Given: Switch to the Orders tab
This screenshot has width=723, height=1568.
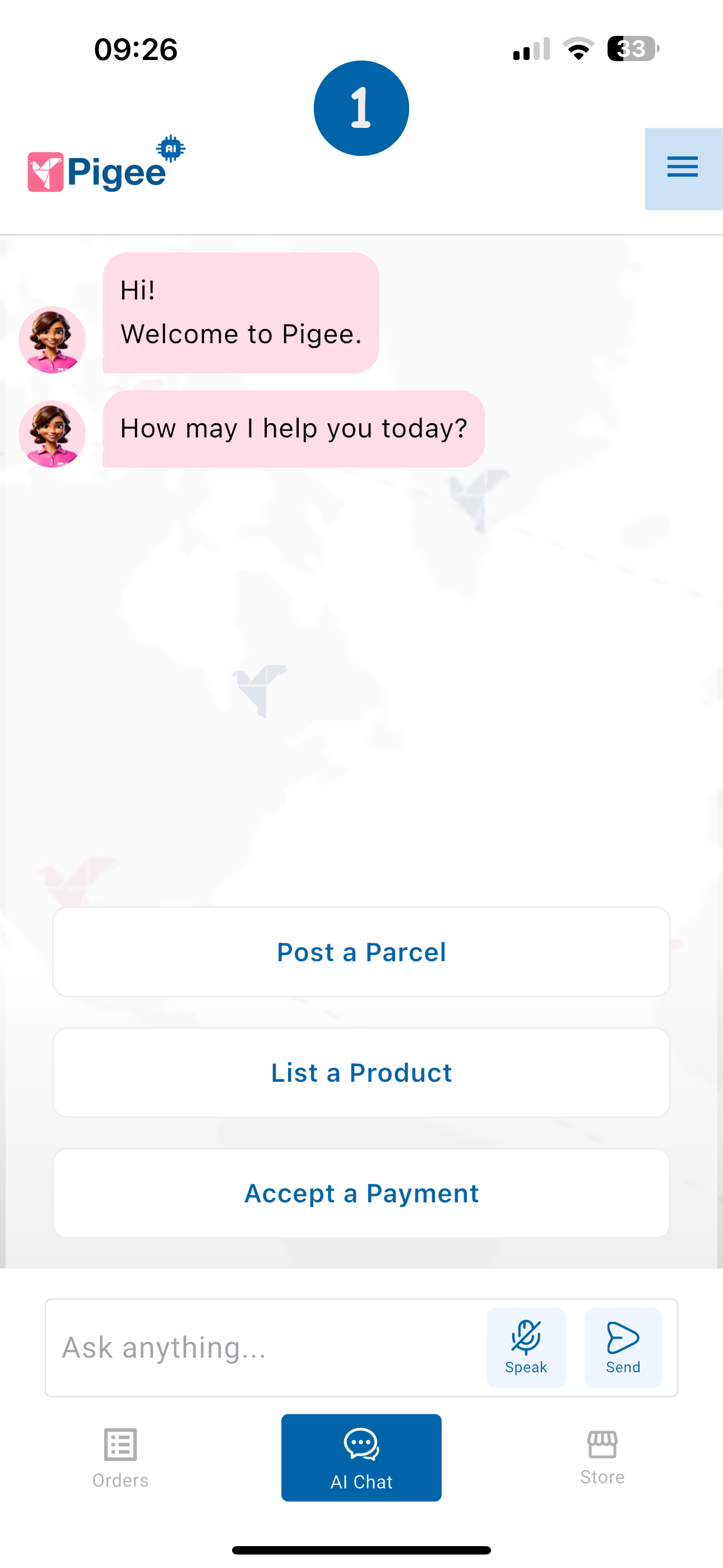Looking at the screenshot, I should (x=120, y=1457).
